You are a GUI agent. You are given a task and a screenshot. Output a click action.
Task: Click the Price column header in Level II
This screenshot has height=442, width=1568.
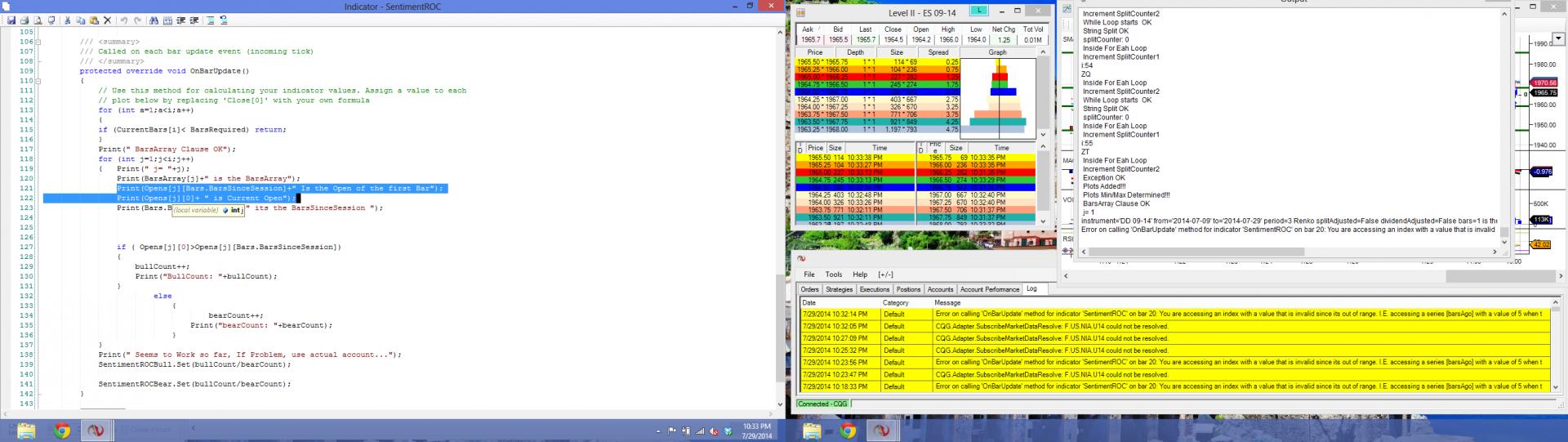pyautogui.click(x=815, y=52)
